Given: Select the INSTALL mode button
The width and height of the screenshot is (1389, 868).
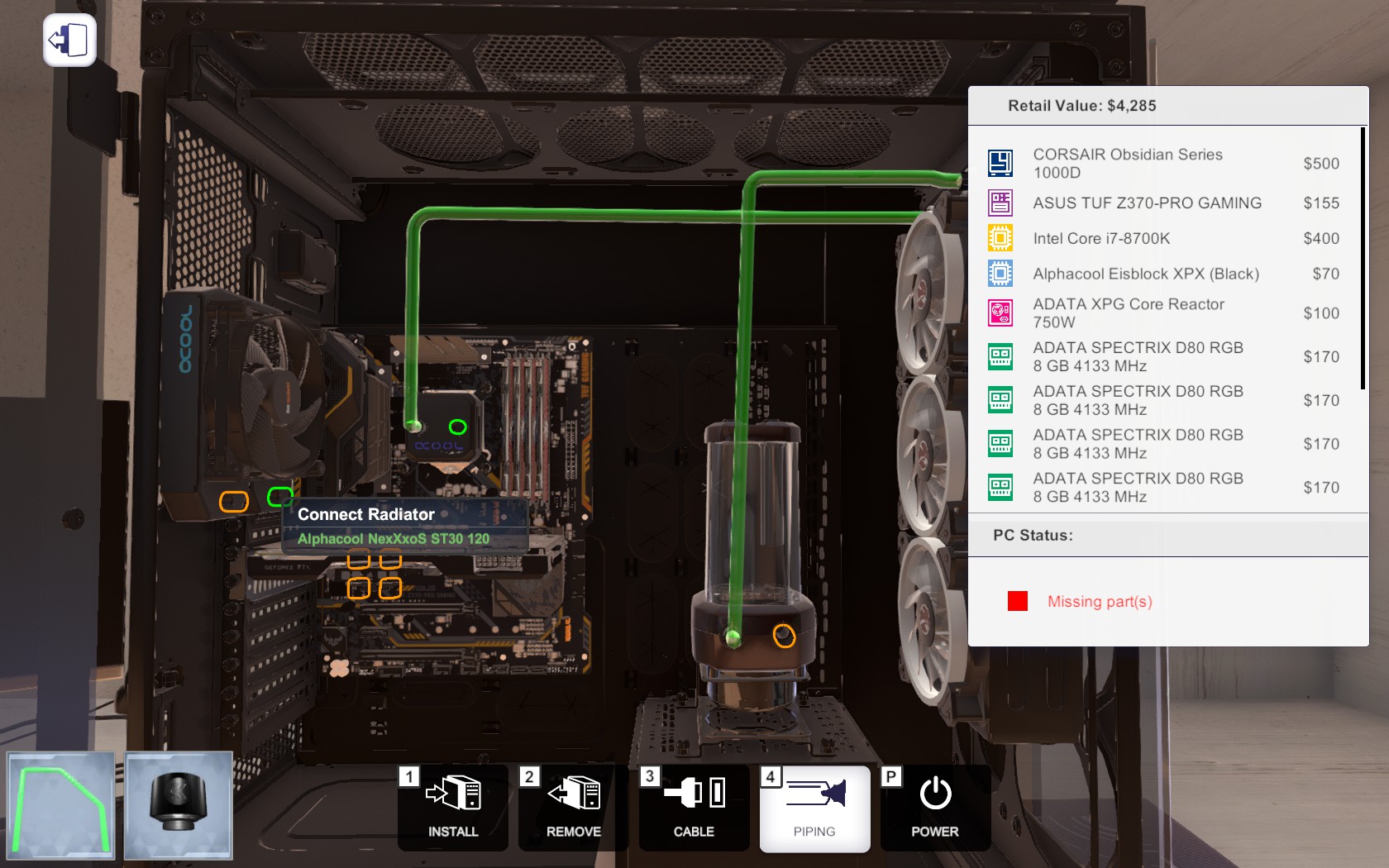Looking at the screenshot, I should [x=453, y=808].
